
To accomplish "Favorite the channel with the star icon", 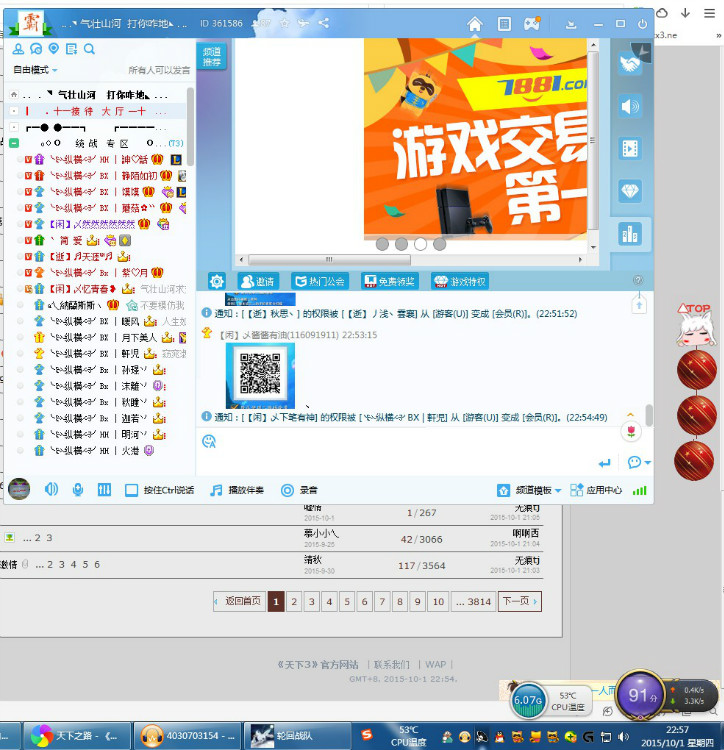I will click(285, 23).
